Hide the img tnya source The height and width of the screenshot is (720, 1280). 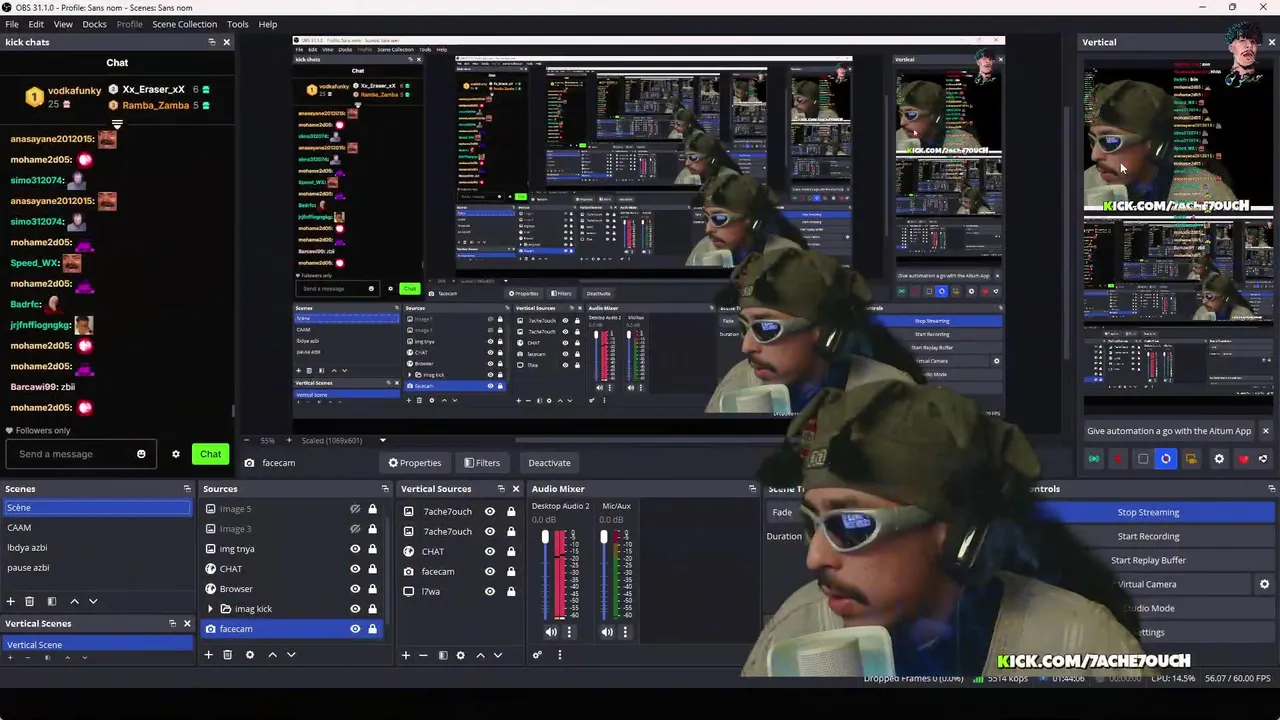355,549
